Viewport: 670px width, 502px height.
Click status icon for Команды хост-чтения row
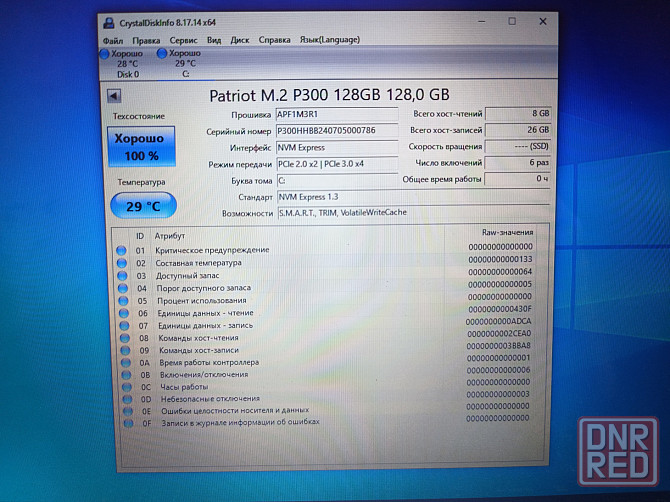coord(125,338)
